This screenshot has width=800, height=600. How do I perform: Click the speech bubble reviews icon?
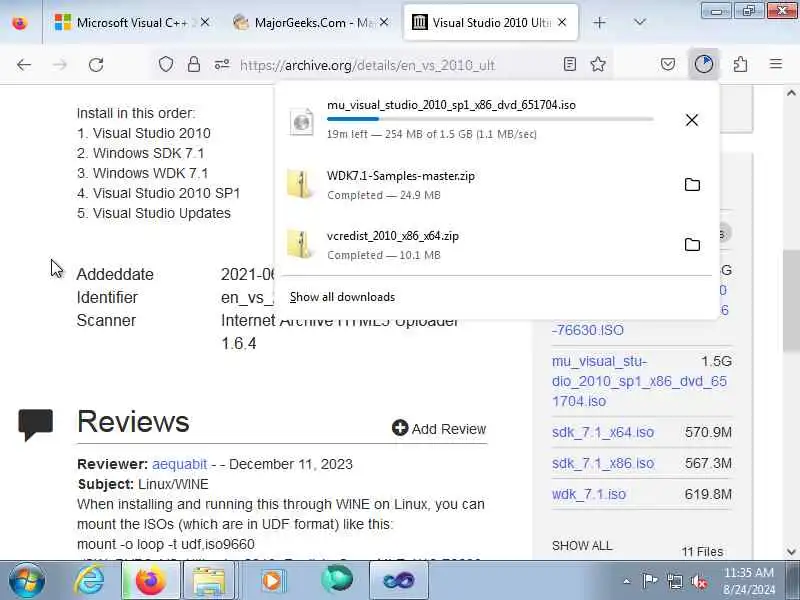36,424
